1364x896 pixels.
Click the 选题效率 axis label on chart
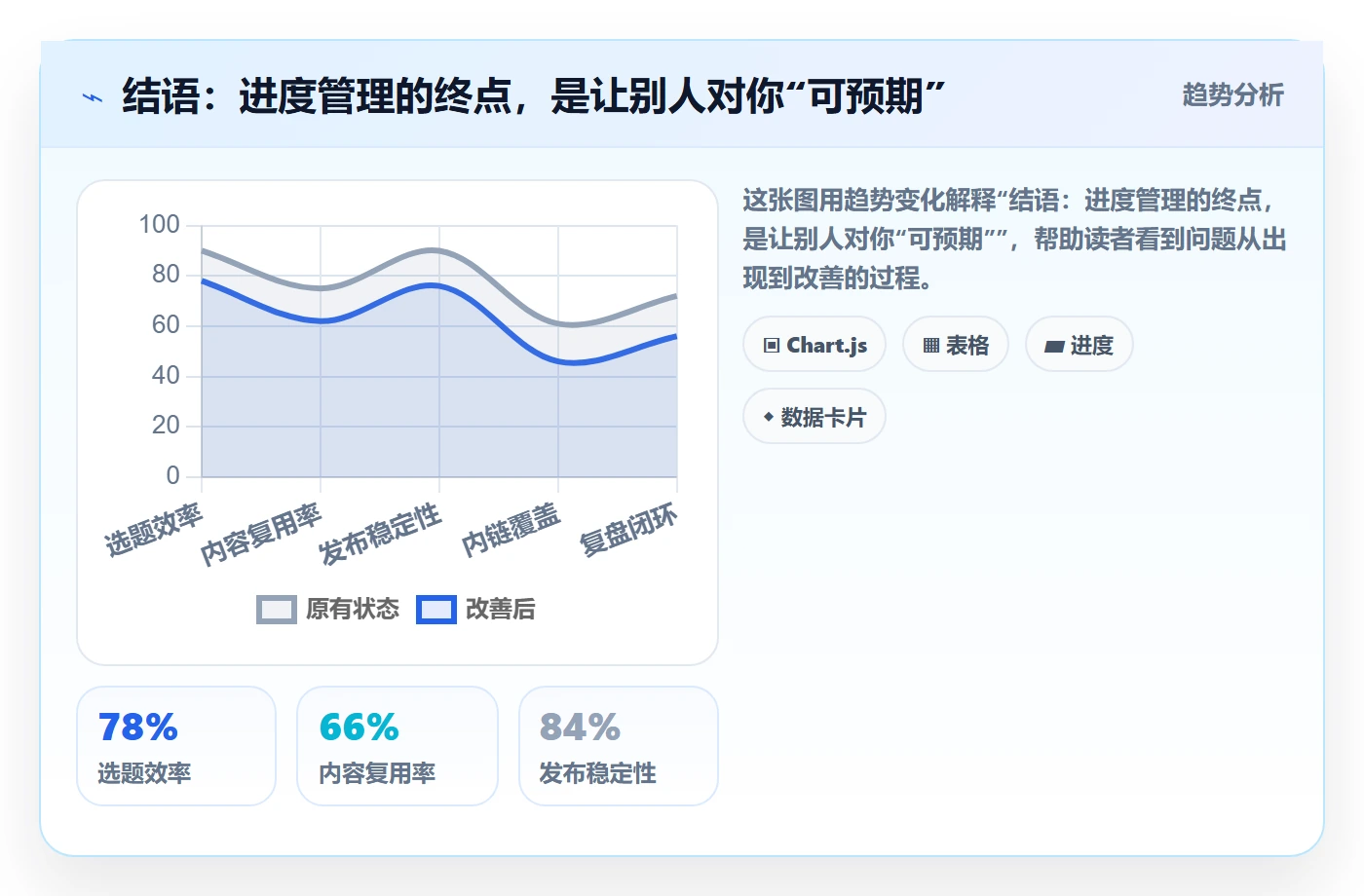[153, 530]
